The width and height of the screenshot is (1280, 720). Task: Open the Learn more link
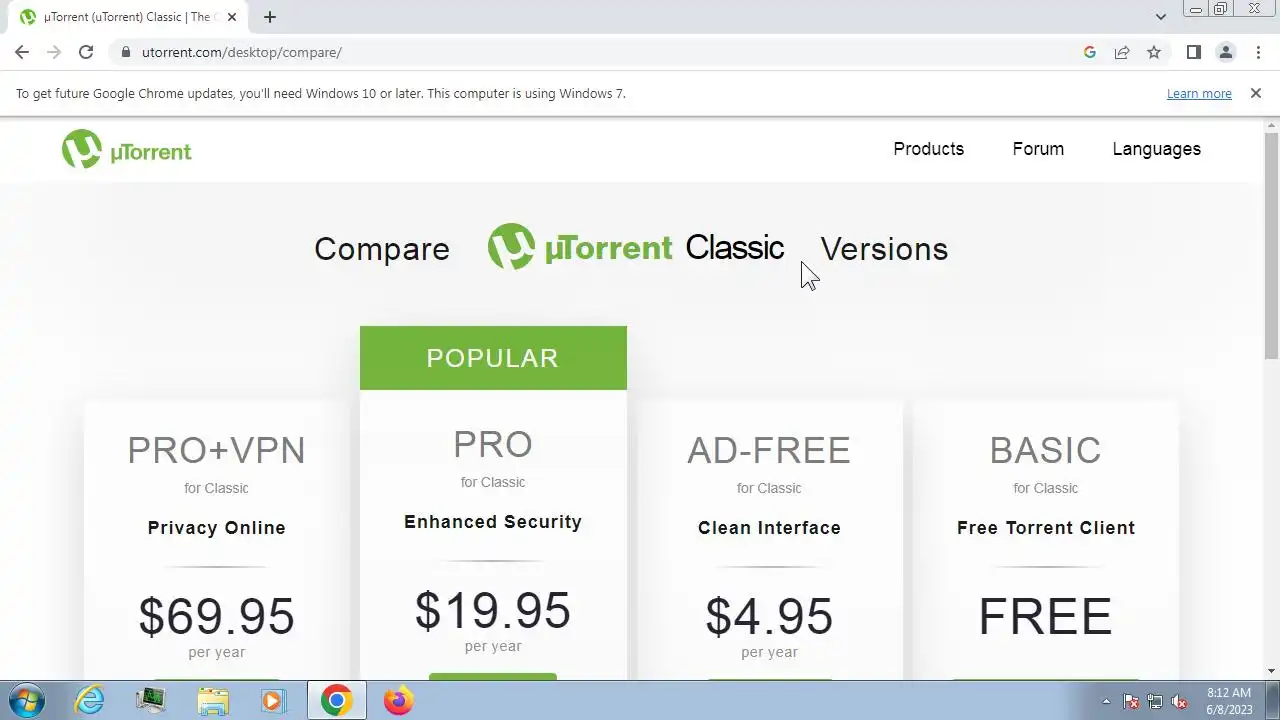1199,93
